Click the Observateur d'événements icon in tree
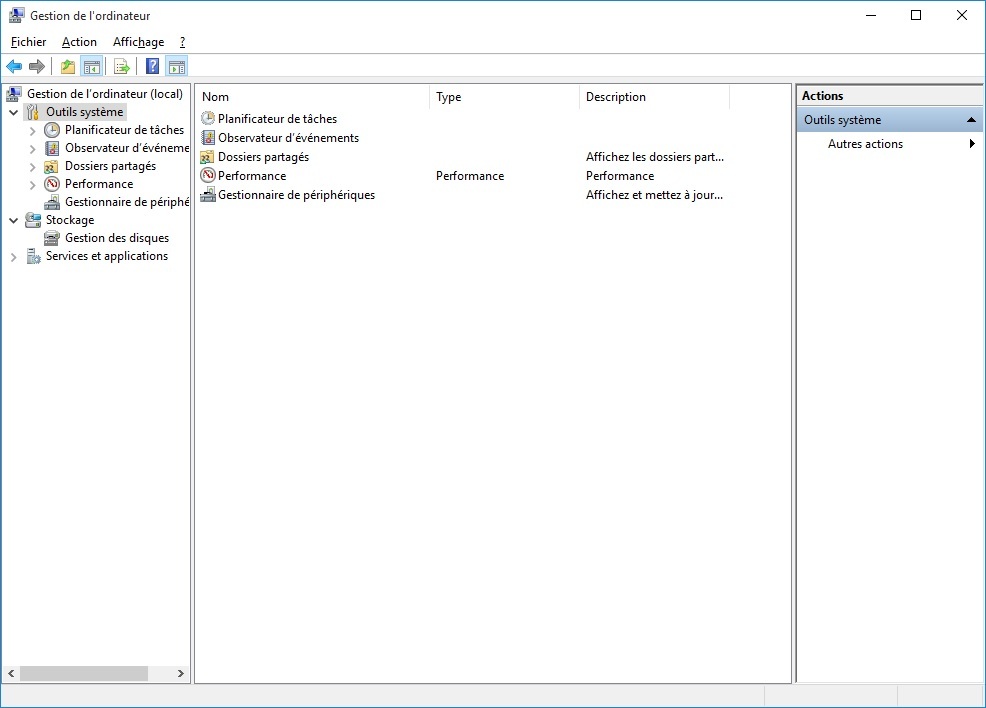The image size is (986, 708). click(52, 148)
